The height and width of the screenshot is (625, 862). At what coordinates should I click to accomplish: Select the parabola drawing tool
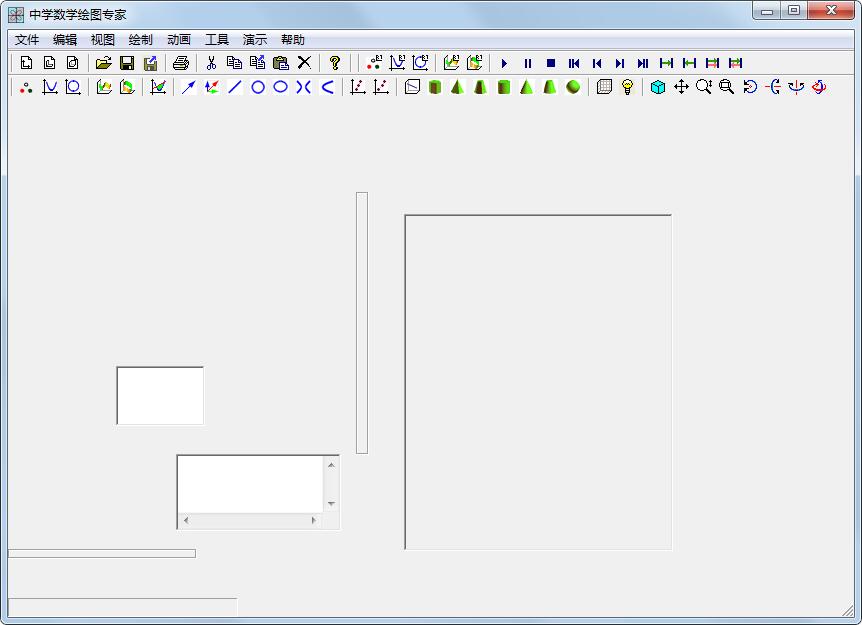point(327,87)
